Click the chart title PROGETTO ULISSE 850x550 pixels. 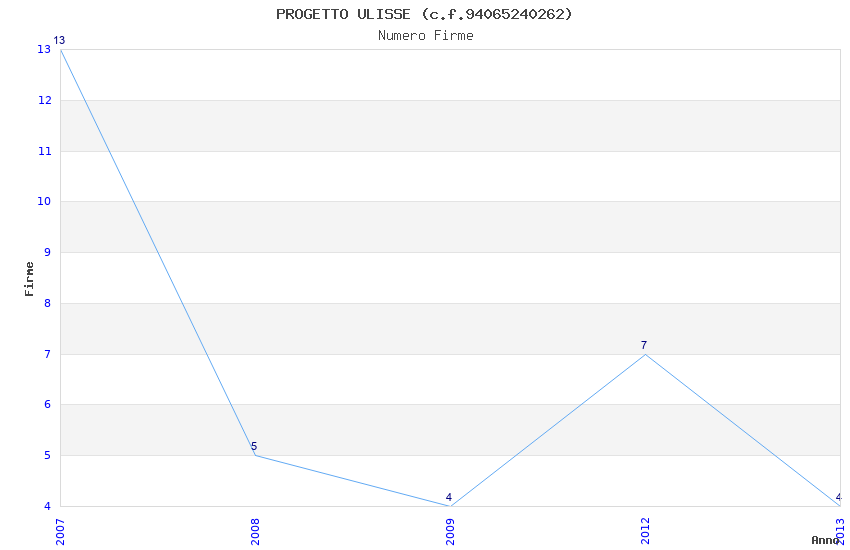pyautogui.click(x=425, y=14)
